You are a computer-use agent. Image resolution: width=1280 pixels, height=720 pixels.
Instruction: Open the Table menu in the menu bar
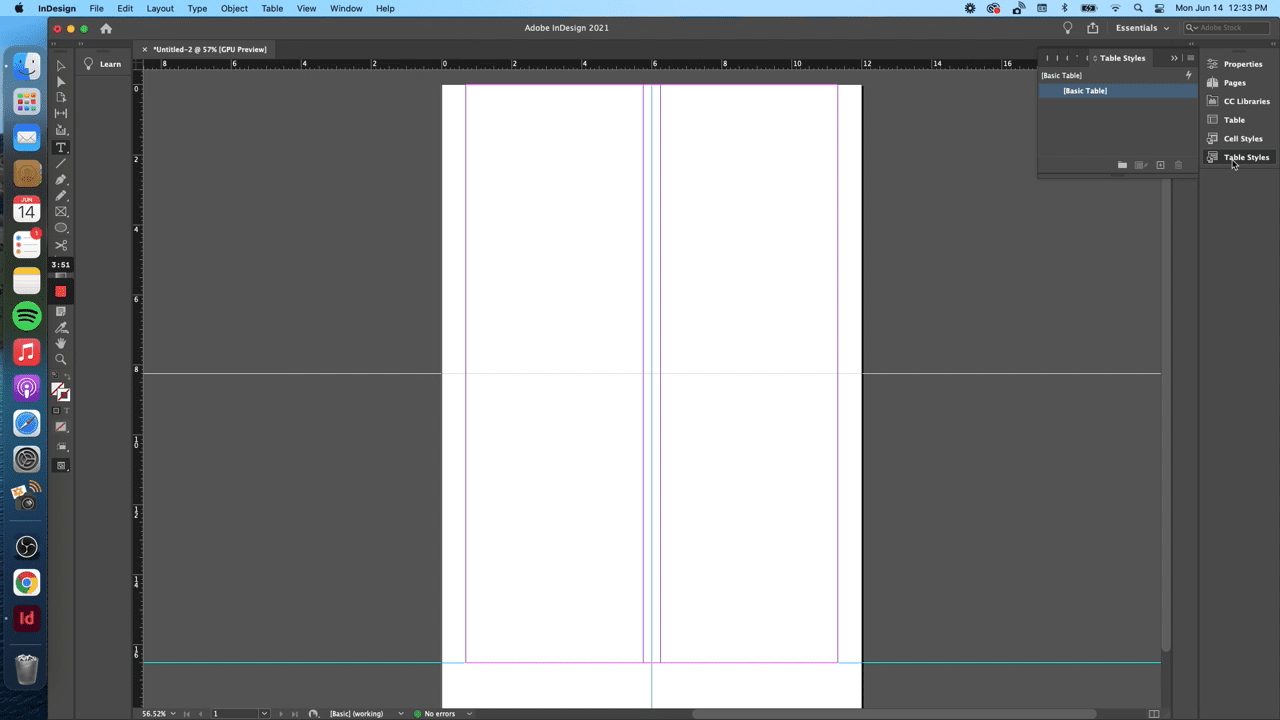pyautogui.click(x=271, y=8)
